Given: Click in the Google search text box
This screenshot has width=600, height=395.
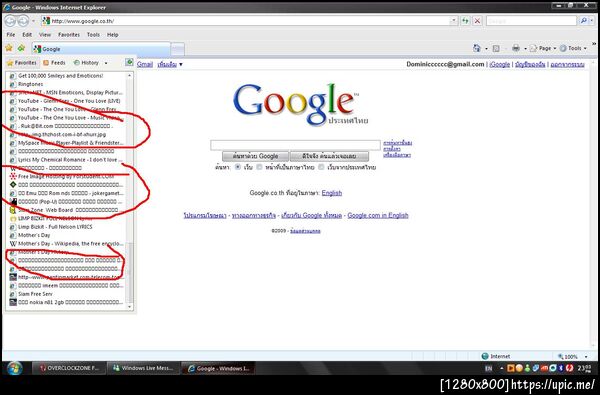Looking at the screenshot, I should tap(295, 145).
